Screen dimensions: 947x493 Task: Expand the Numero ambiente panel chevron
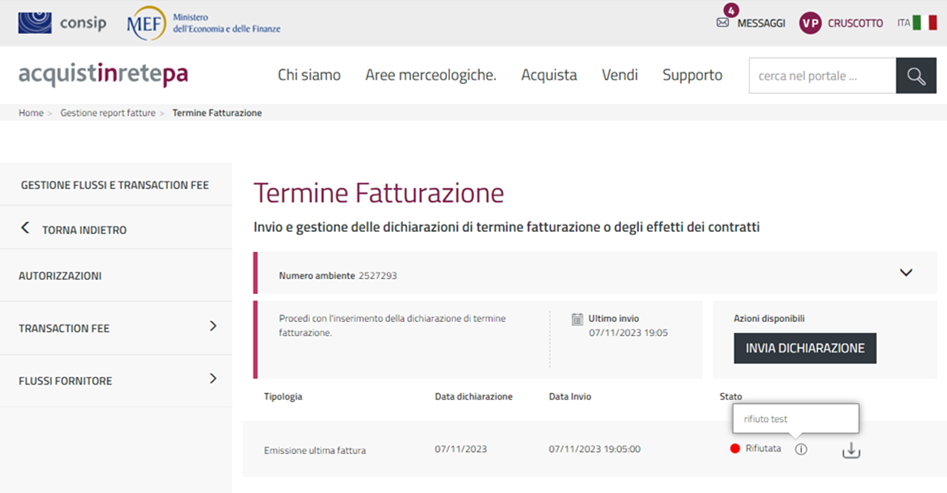906,273
